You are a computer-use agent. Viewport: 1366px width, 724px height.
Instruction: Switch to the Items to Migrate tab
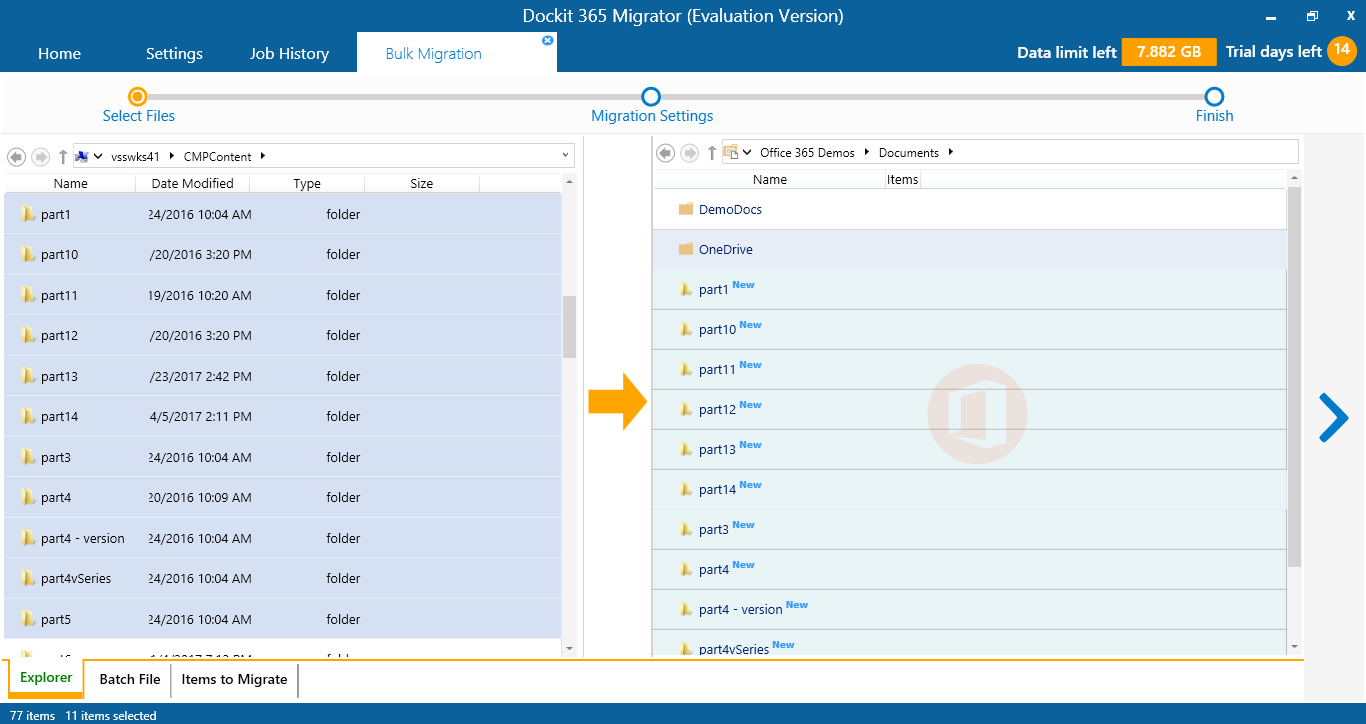[234, 679]
